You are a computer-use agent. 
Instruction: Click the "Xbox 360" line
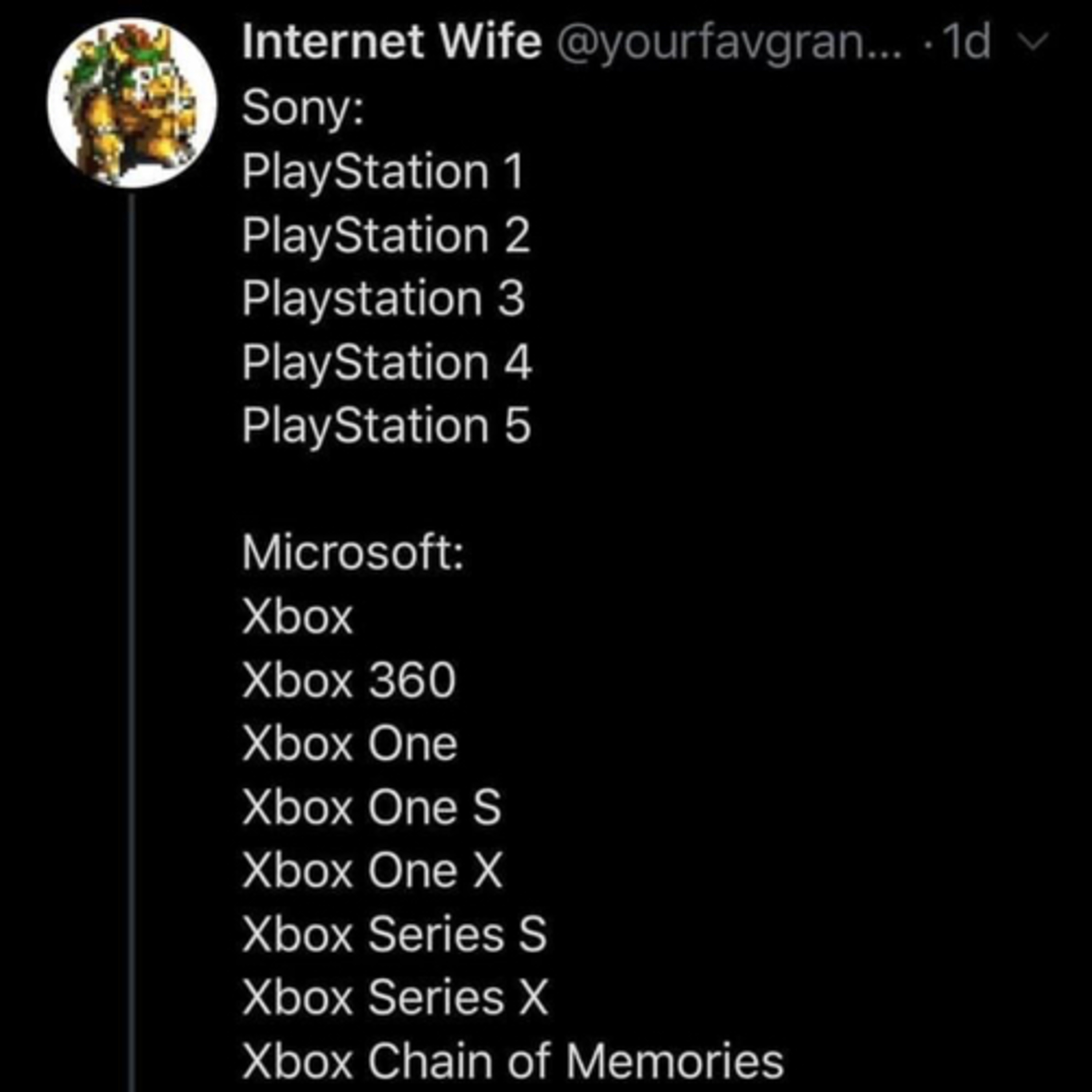pyautogui.click(x=349, y=680)
